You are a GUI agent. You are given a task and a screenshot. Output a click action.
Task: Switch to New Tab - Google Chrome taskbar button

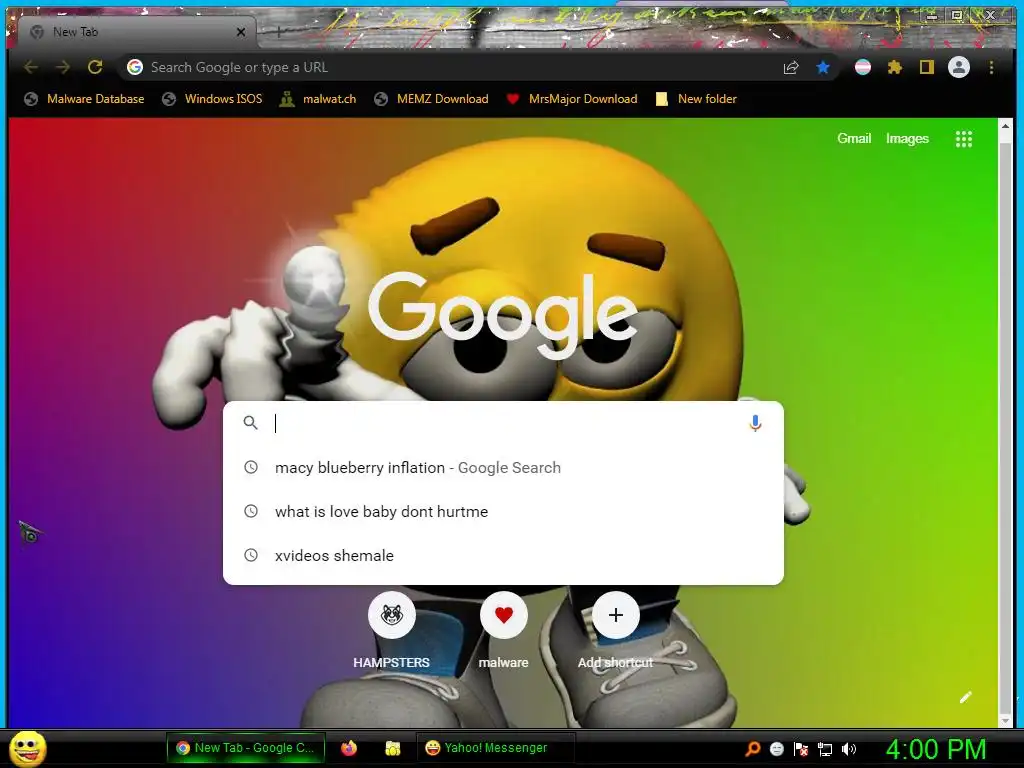click(x=246, y=748)
